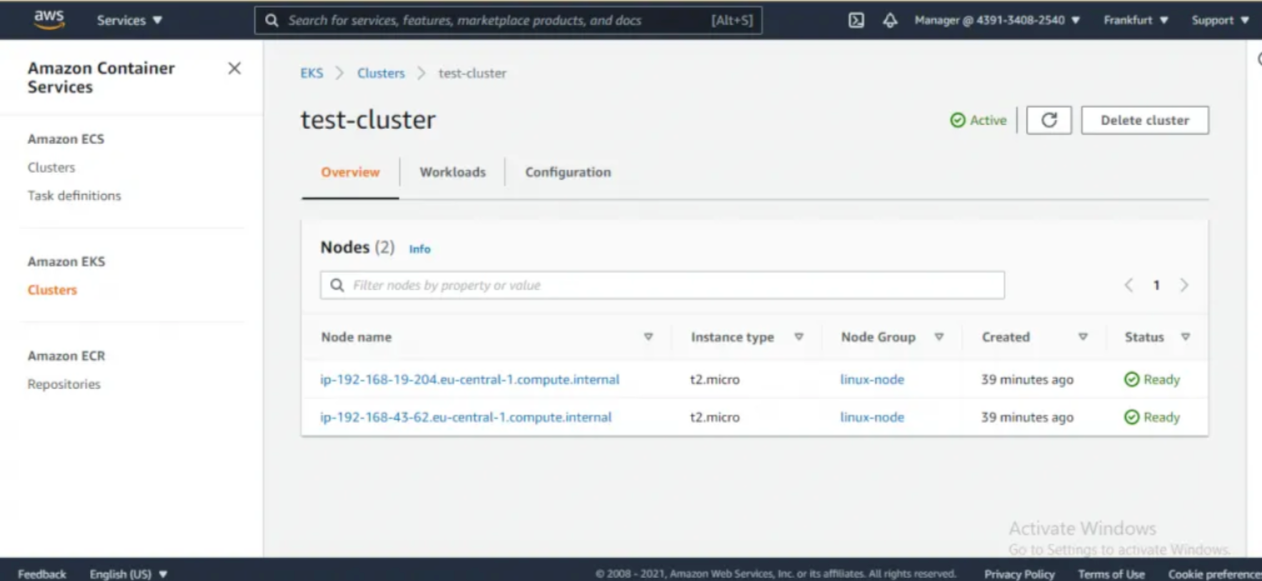Image resolution: width=1262 pixels, height=581 pixels.
Task: Open the notifications bell icon
Action: [890, 20]
